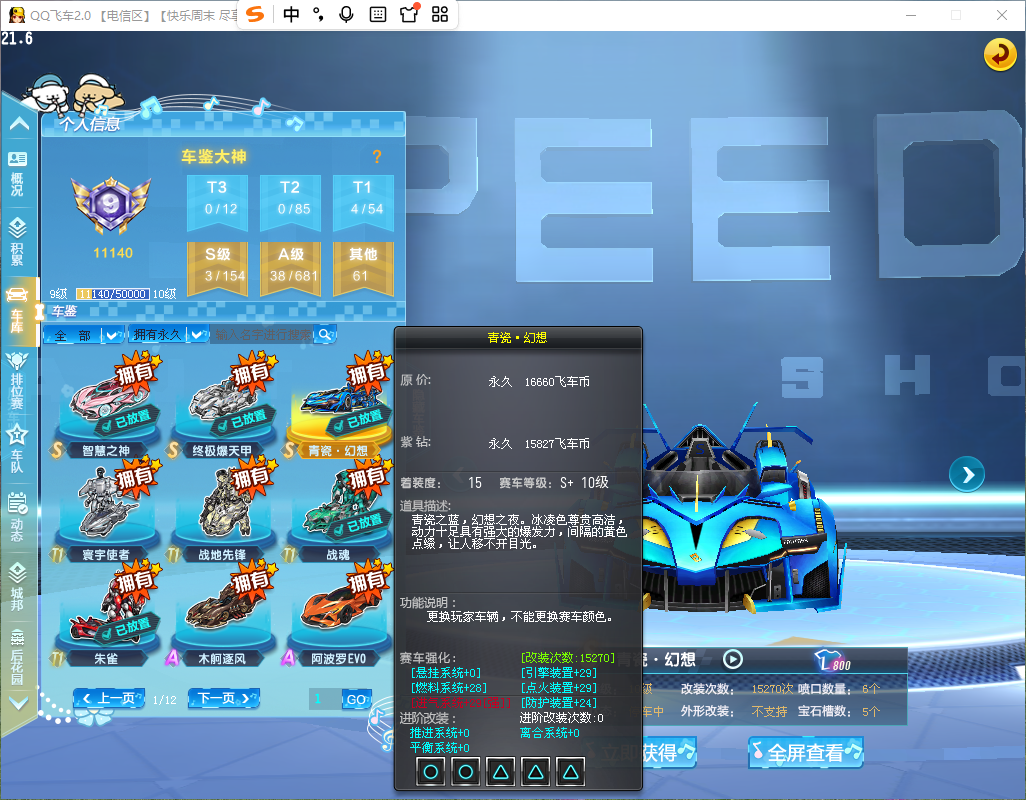Select the T3 car tier tab

tap(217, 202)
